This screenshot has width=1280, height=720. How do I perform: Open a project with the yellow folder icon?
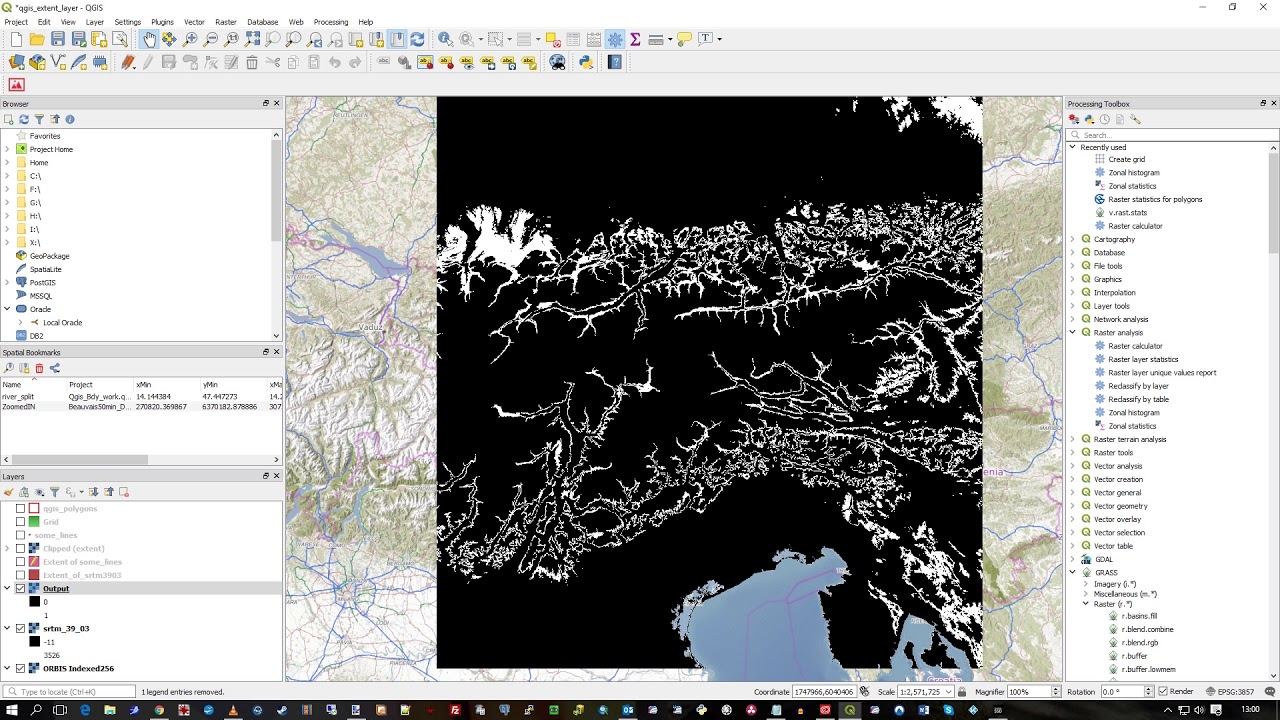pos(37,39)
